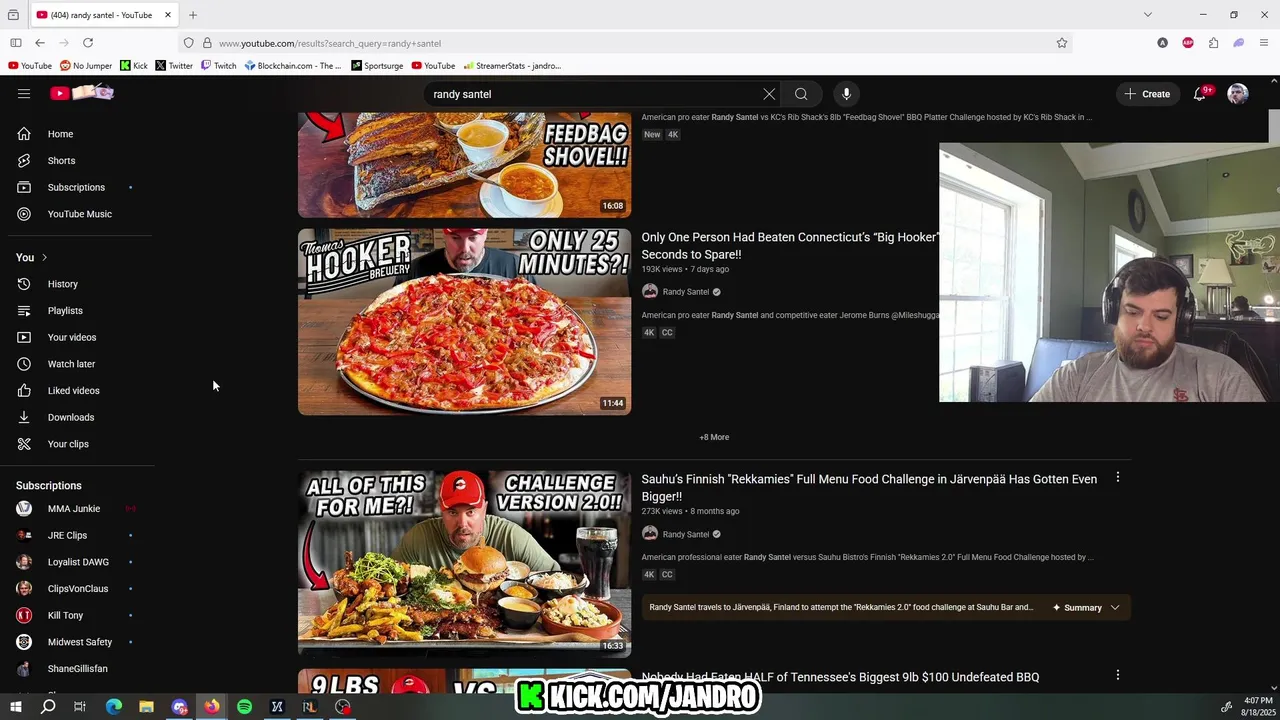Image resolution: width=1280 pixels, height=720 pixels.
Task: Open the notifications bell
Action: coord(1199,94)
